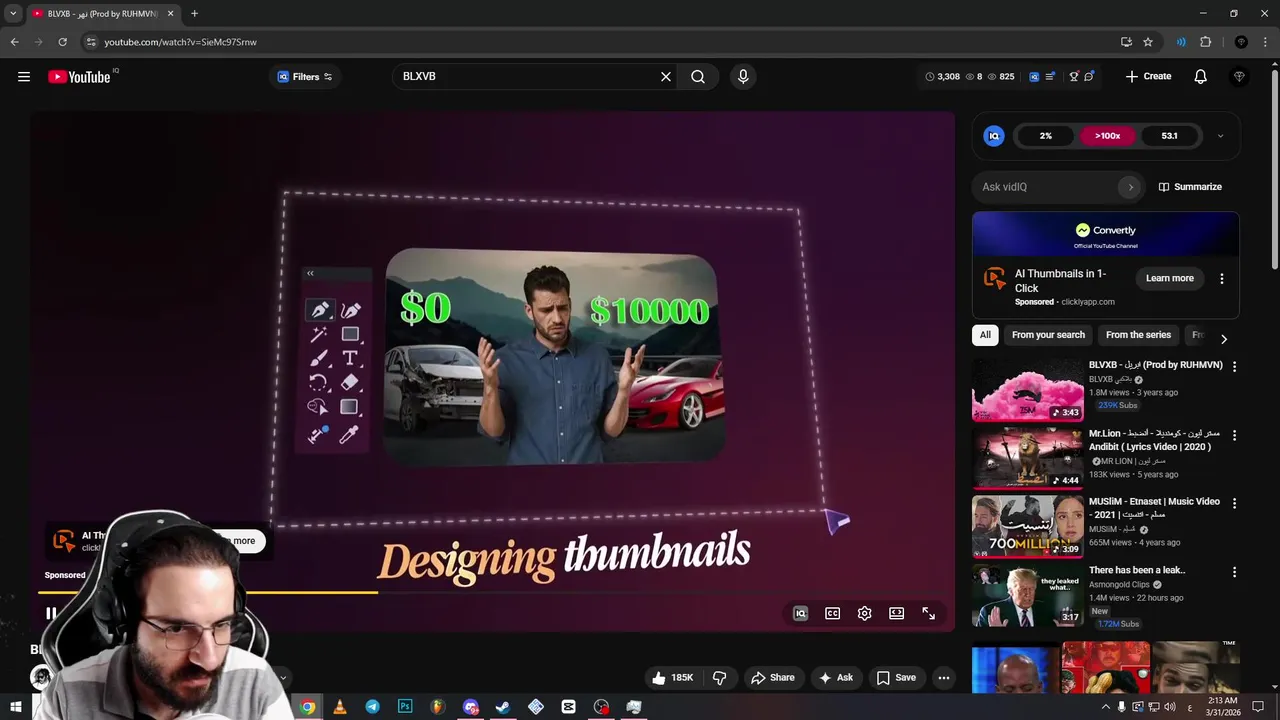
Task: Enter fullscreen in video player
Action: point(928,614)
